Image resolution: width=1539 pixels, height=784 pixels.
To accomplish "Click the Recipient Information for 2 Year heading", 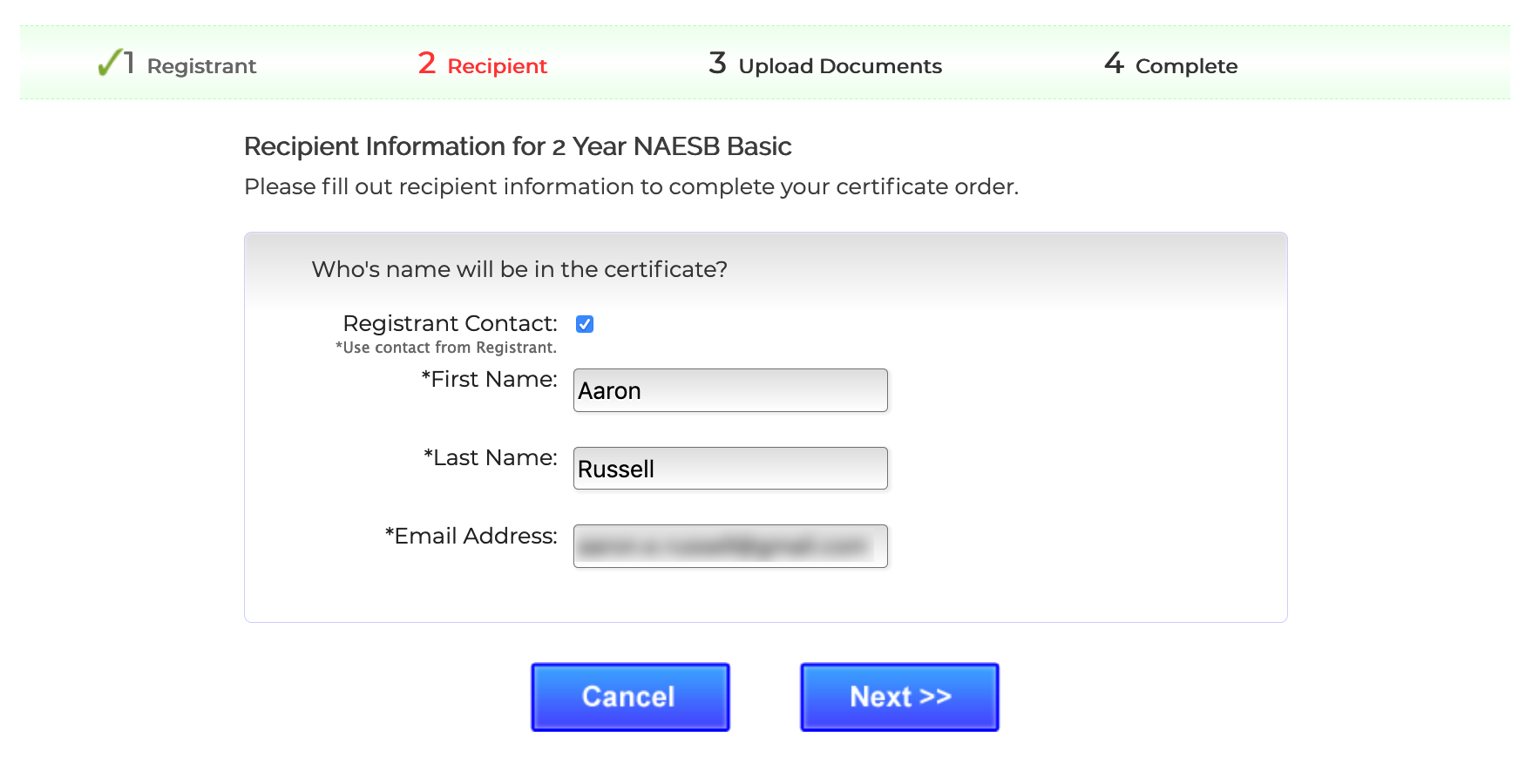I will [x=518, y=146].
